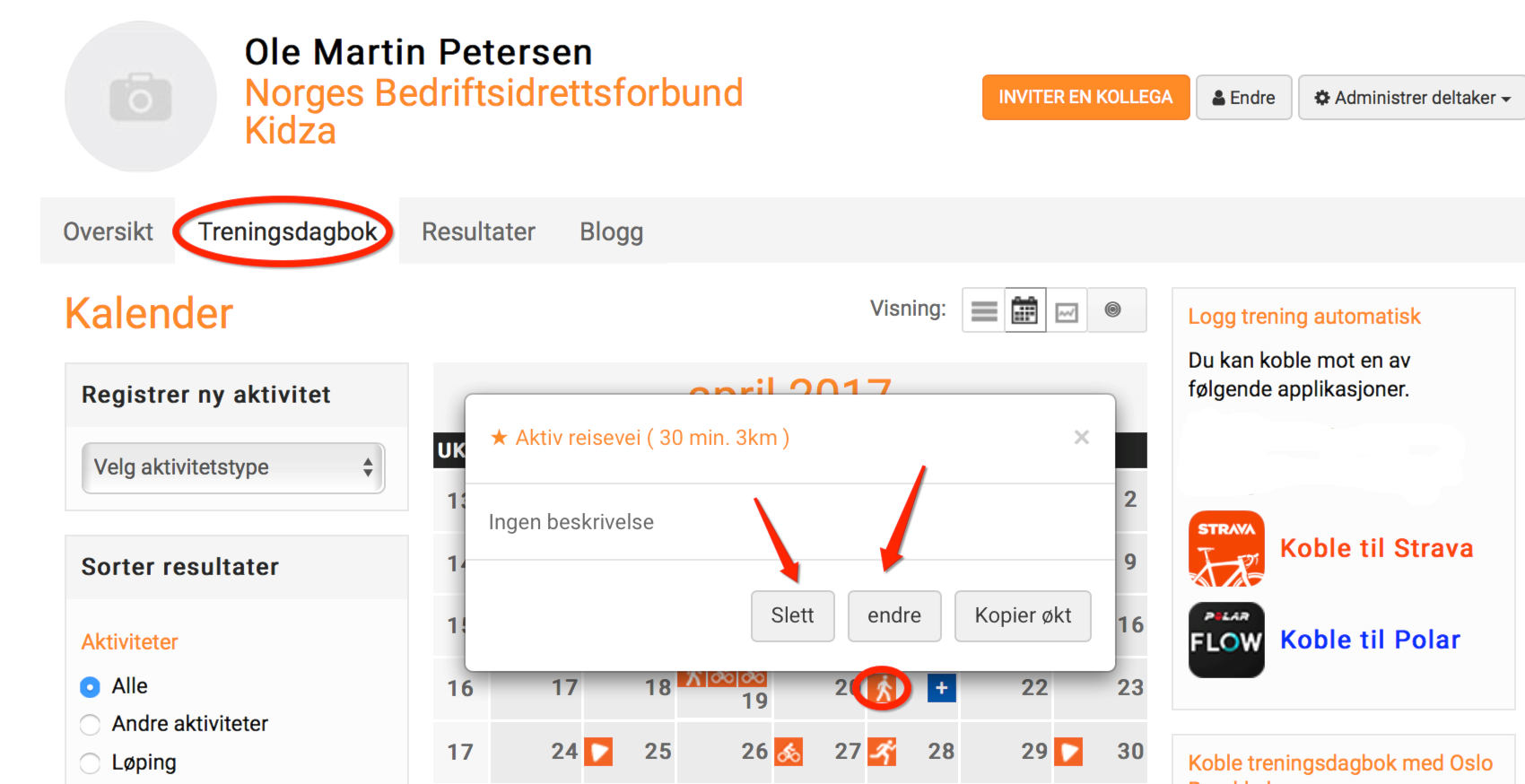Switch to list view icon

984,310
